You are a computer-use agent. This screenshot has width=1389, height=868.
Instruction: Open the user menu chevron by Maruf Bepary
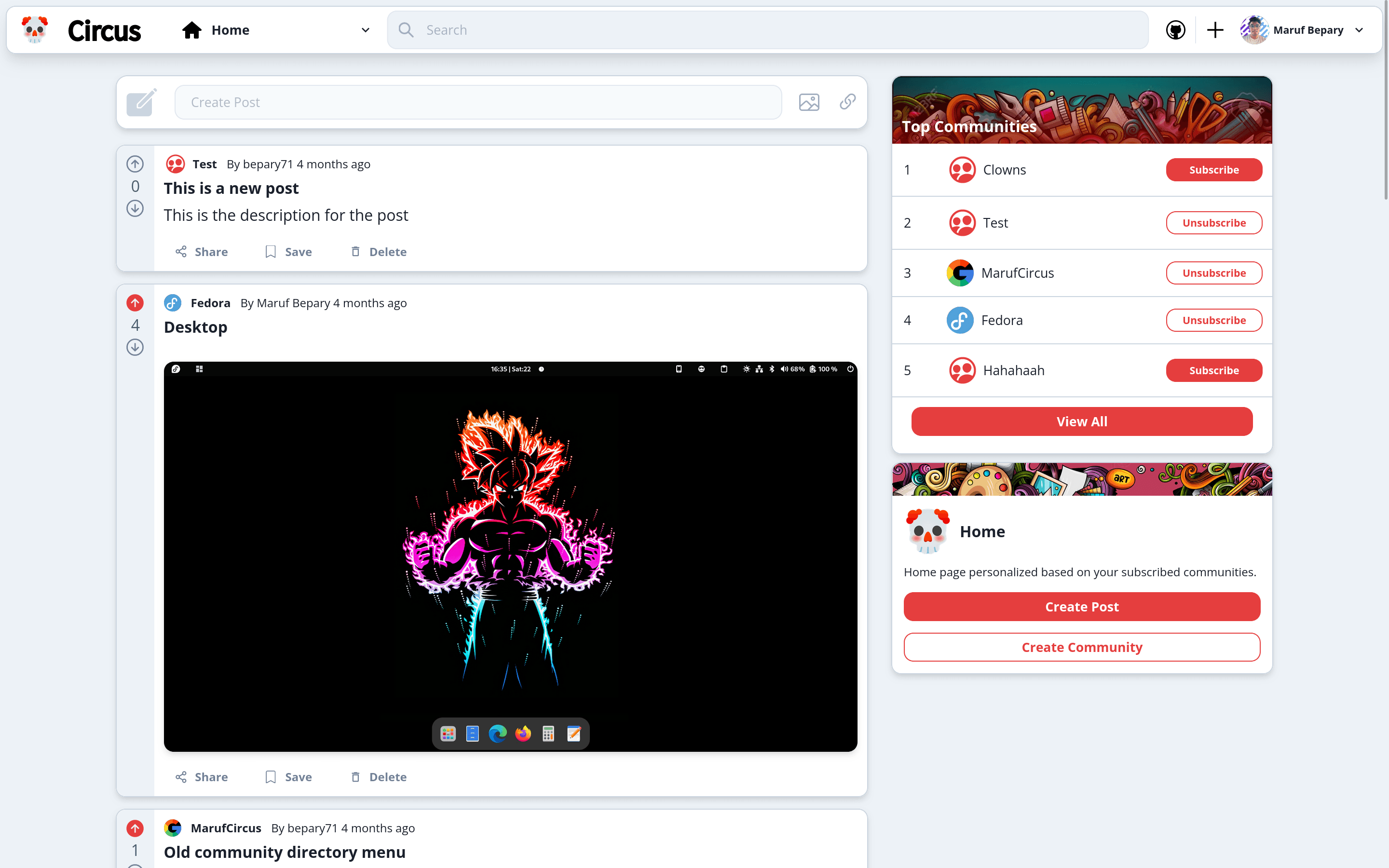click(1359, 30)
